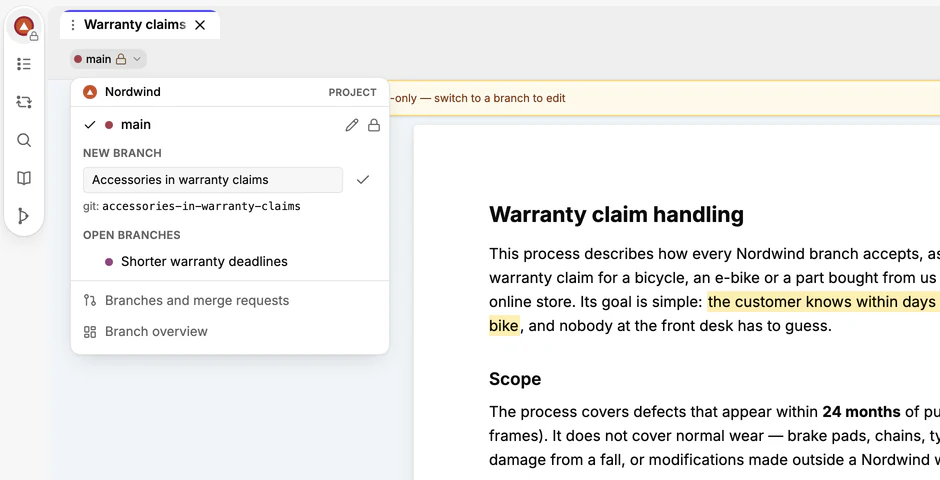The image size is (940, 480).
Task: Collapse the main branch selector dropdown
Action: pyautogui.click(x=108, y=59)
